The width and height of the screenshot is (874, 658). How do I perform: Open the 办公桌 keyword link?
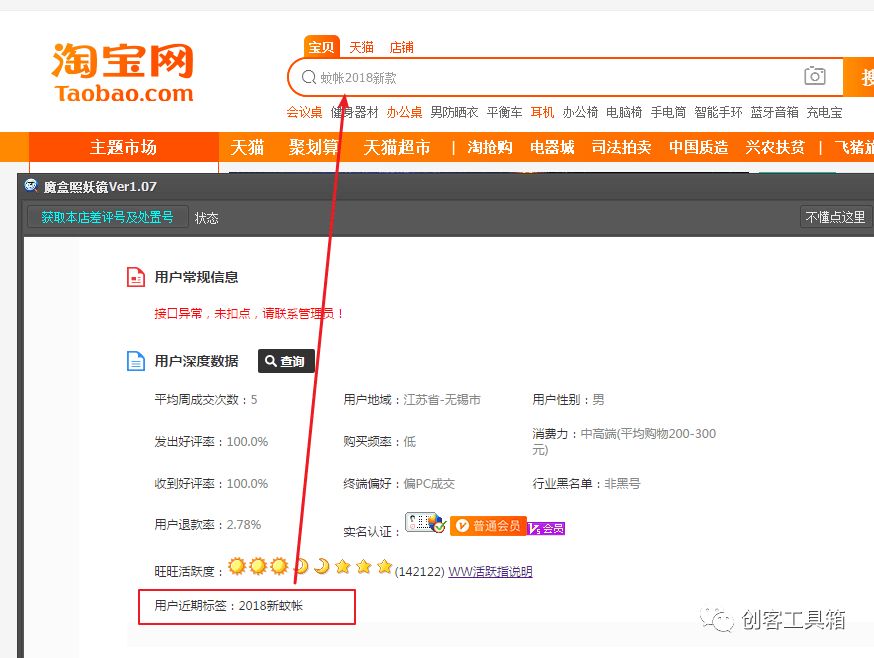405,112
